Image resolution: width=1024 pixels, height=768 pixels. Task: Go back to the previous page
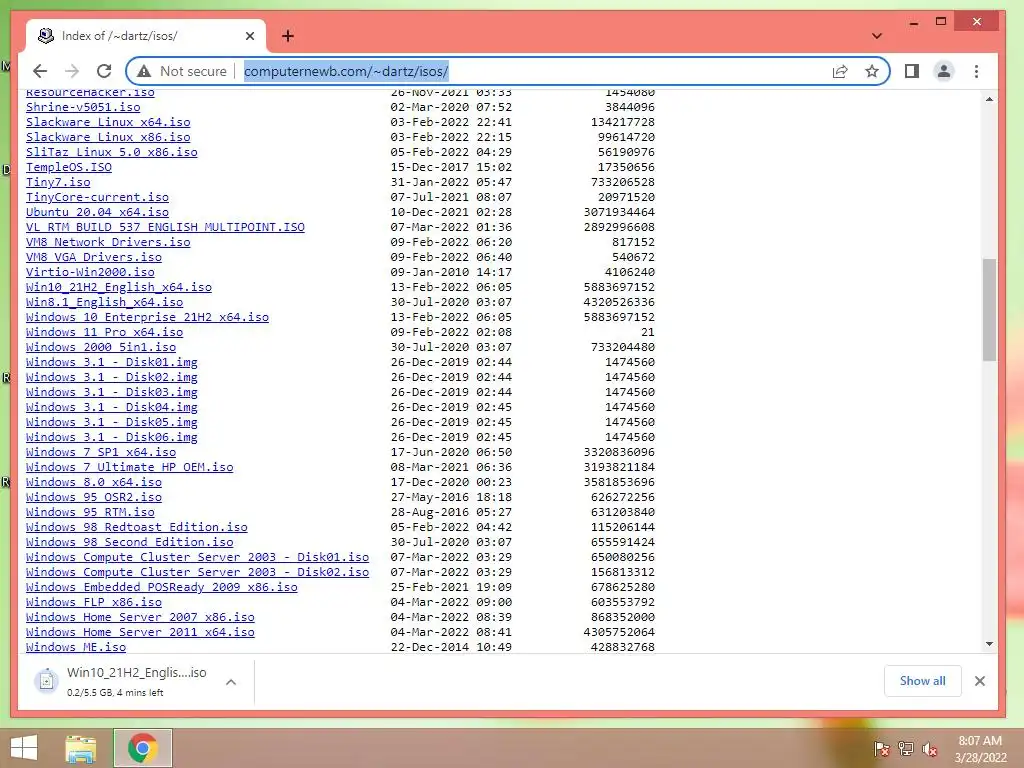coord(40,71)
